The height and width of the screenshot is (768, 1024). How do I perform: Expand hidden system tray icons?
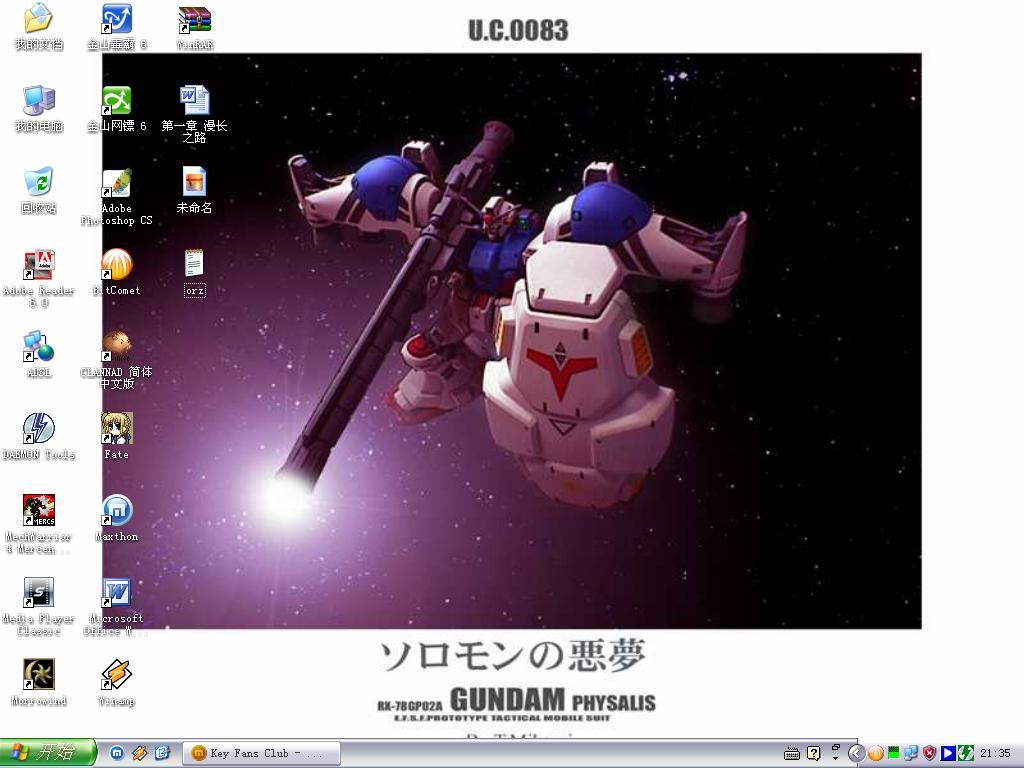tap(856, 754)
